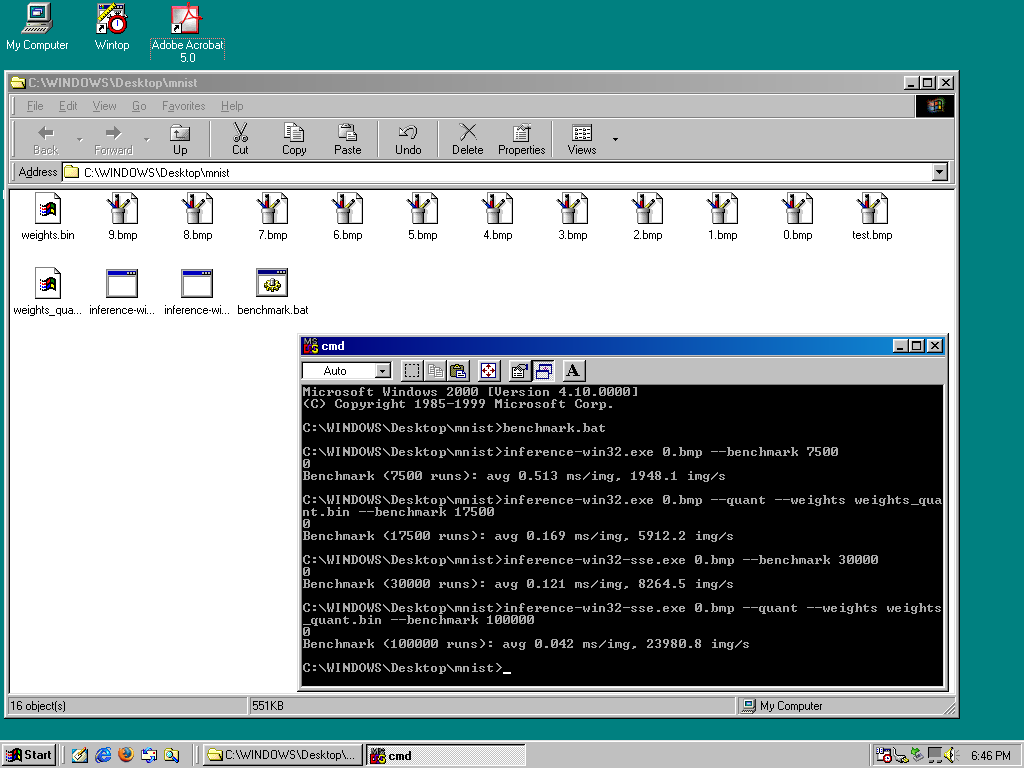Click the 16 object(s) status bar text
1024x768 pixels.
click(38, 706)
